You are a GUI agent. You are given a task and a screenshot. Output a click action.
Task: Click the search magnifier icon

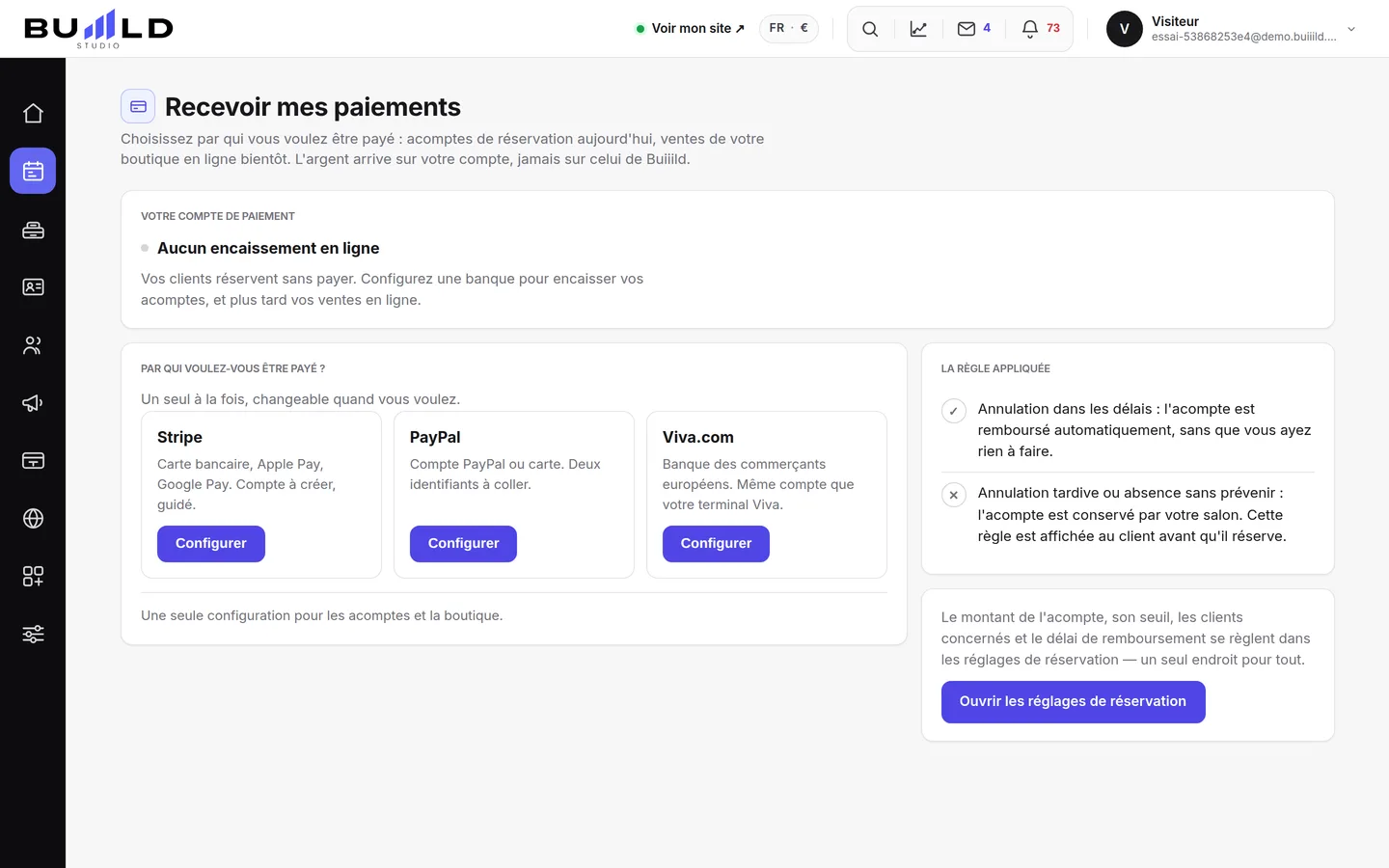(x=870, y=29)
